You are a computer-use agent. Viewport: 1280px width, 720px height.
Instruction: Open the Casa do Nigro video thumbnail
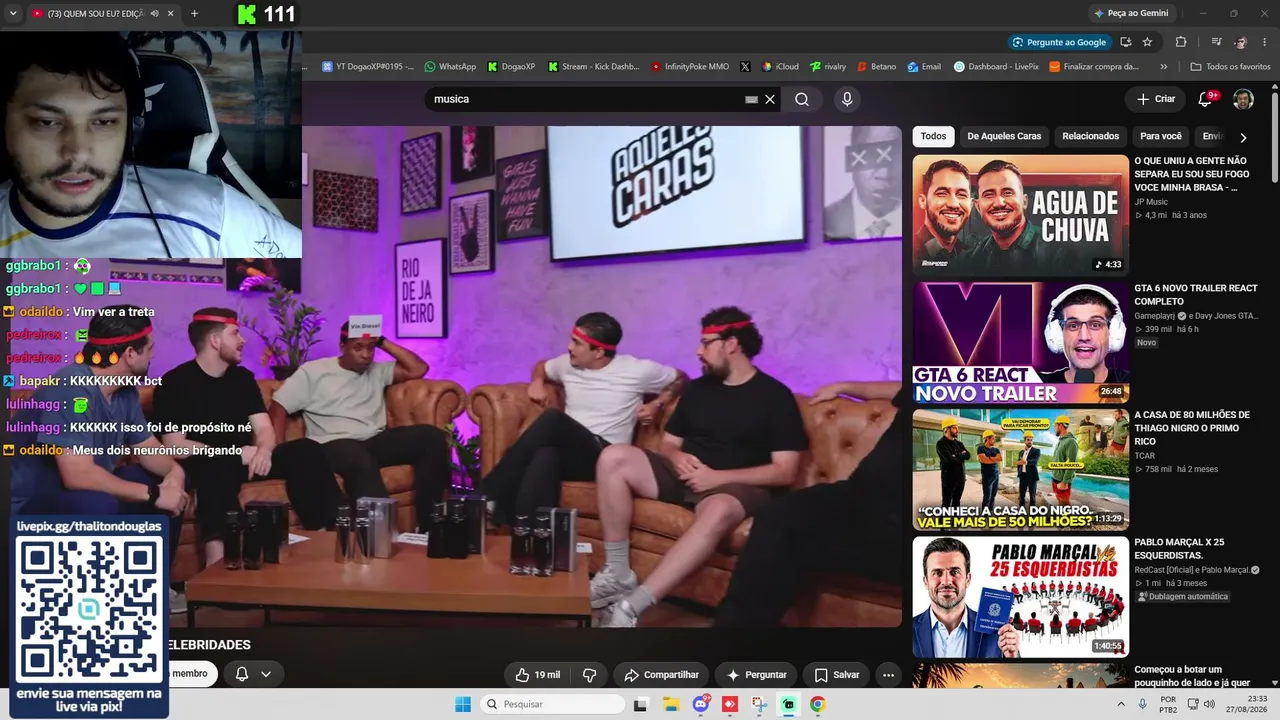tap(1020, 469)
